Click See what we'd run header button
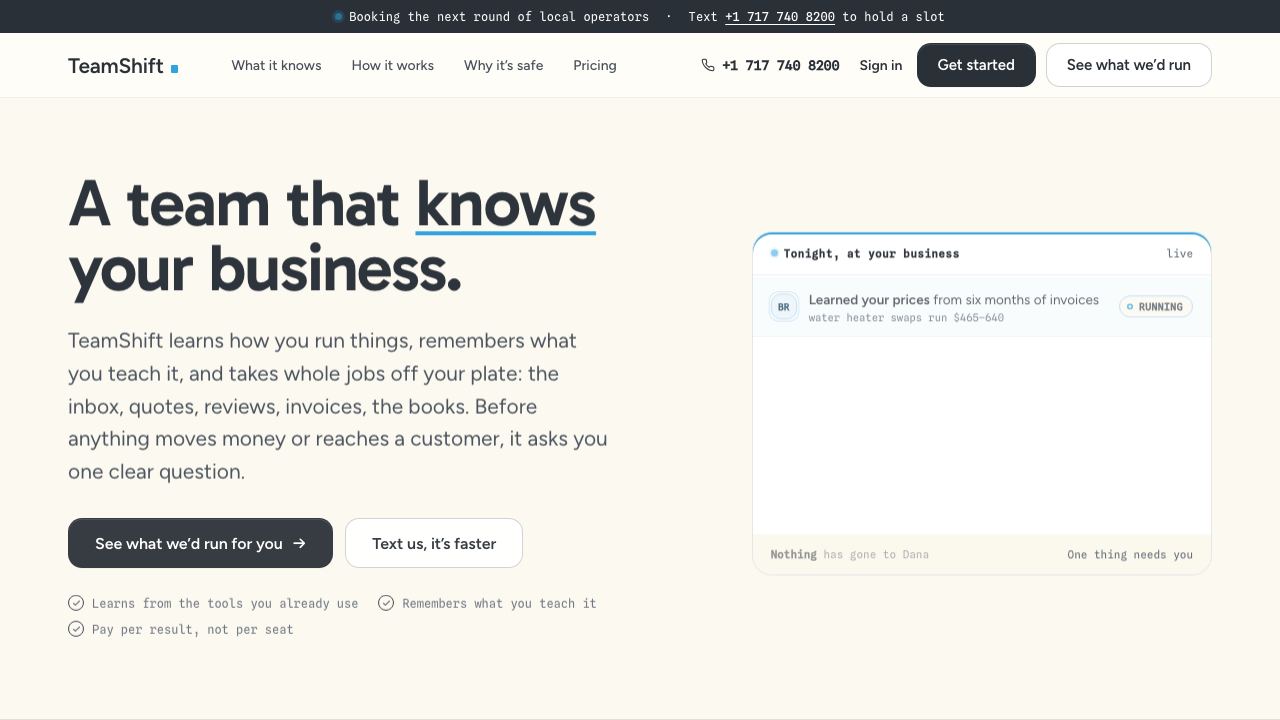Viewport: 1280px width, 720px height. coord(1128,65)
